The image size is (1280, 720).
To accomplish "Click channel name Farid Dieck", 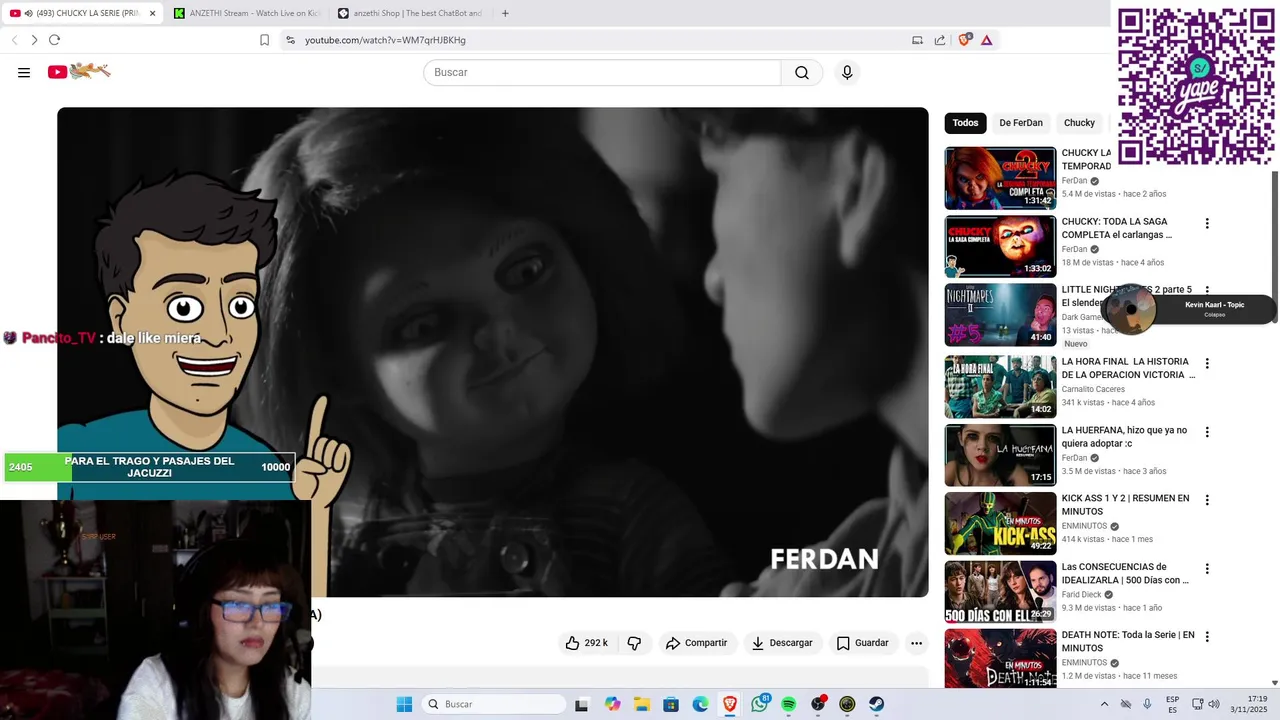I will pyautogui.click(x=1080, y=594).
